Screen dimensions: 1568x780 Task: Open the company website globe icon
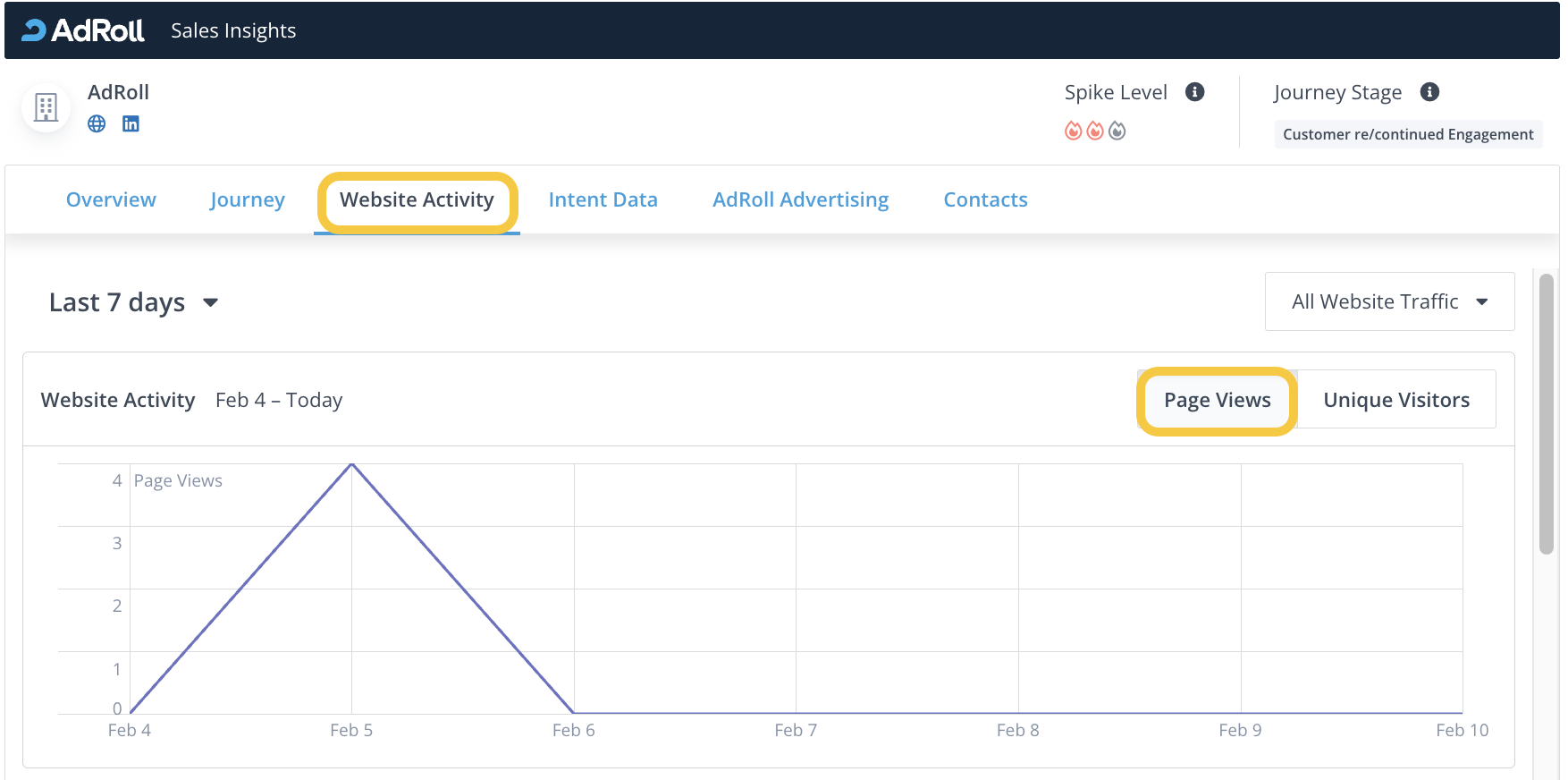pos(97,124)
